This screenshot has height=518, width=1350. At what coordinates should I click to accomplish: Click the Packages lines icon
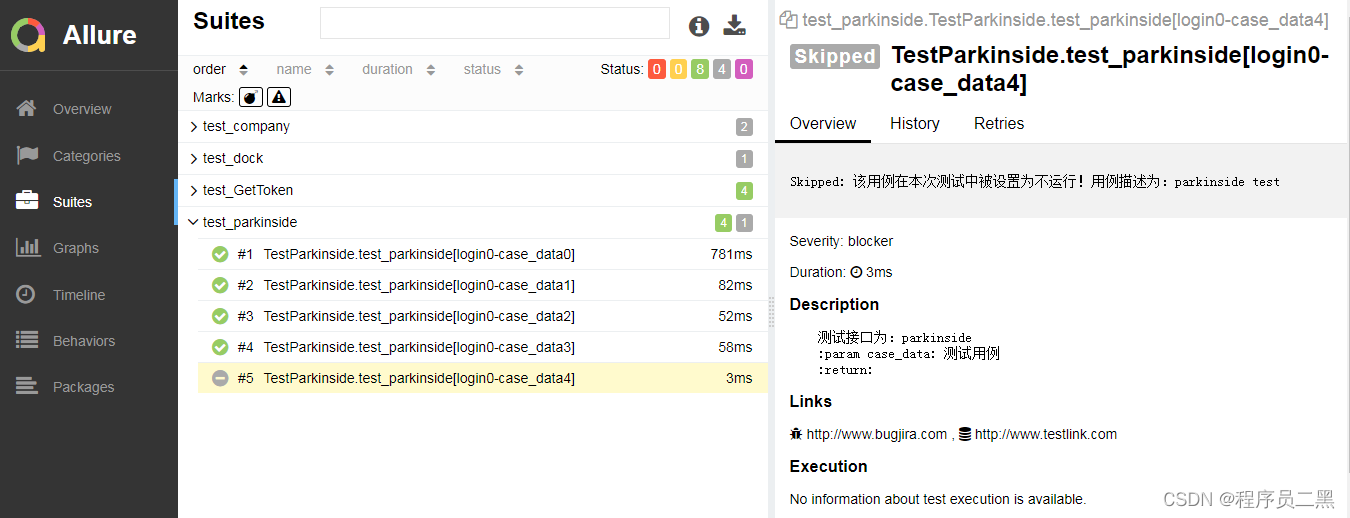pos(27,386)
